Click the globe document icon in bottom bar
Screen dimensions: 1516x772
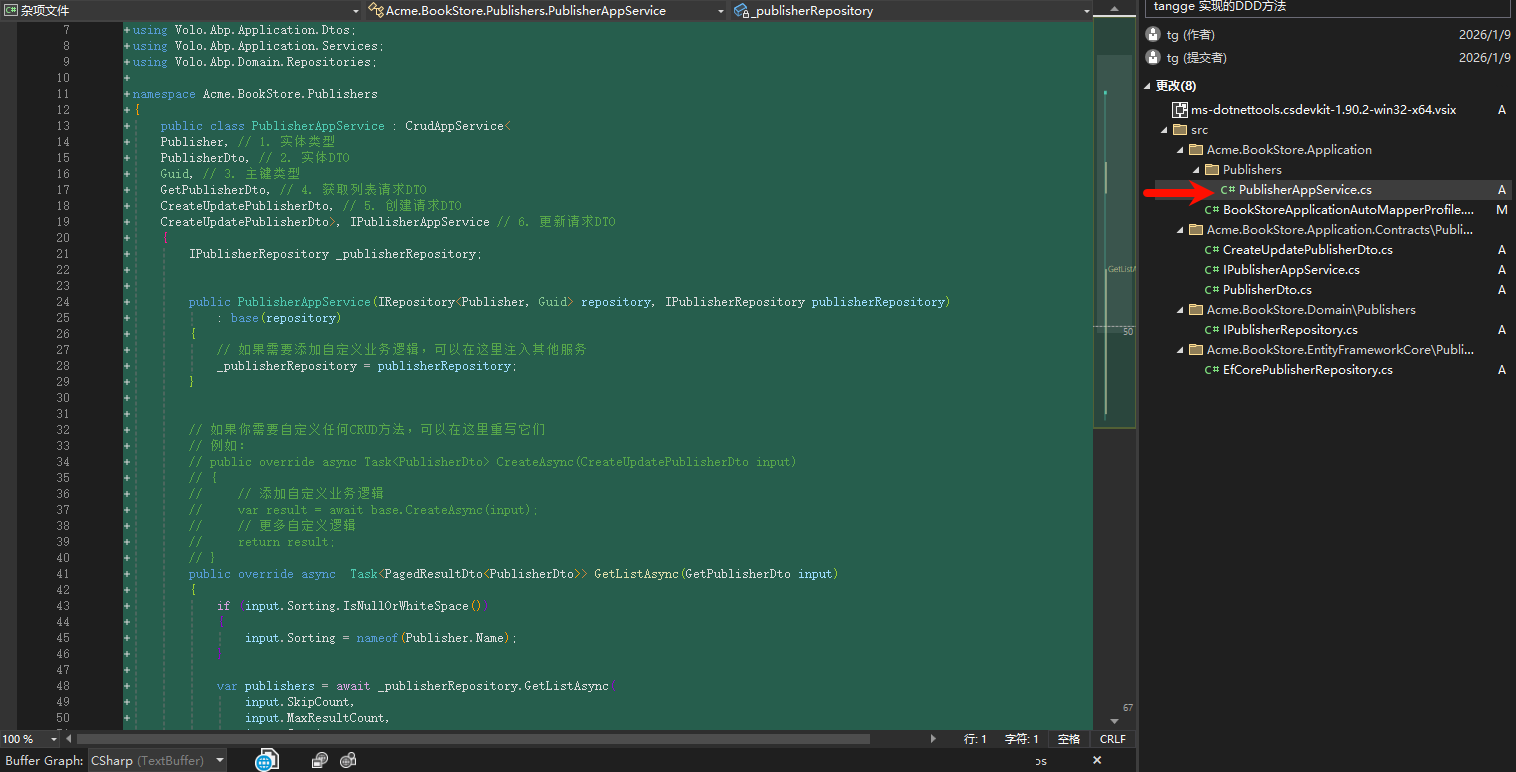pyautogui.click(x=266, y=760)
